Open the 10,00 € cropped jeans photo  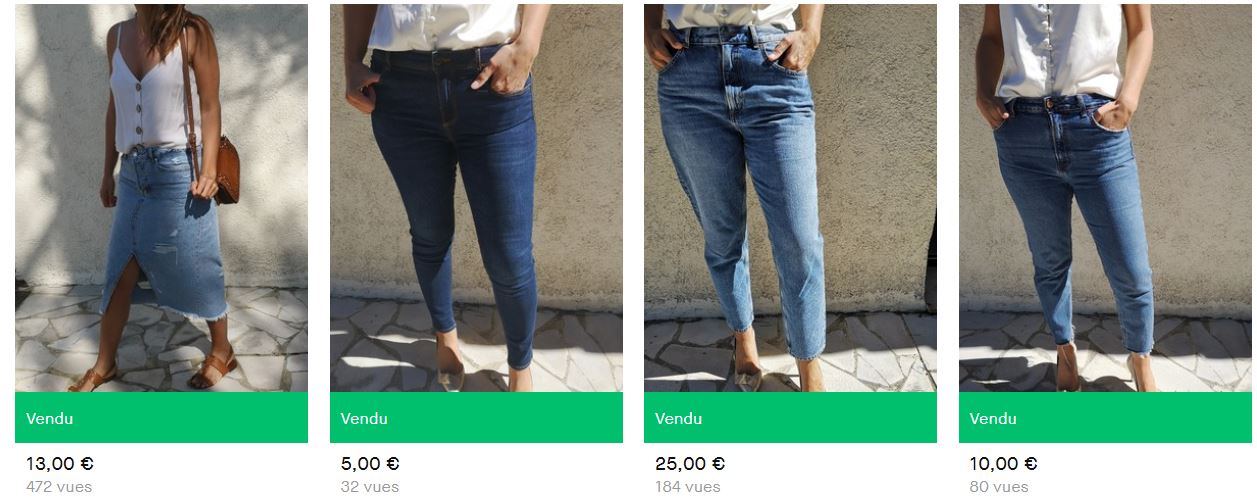(x=1105, y=198)
